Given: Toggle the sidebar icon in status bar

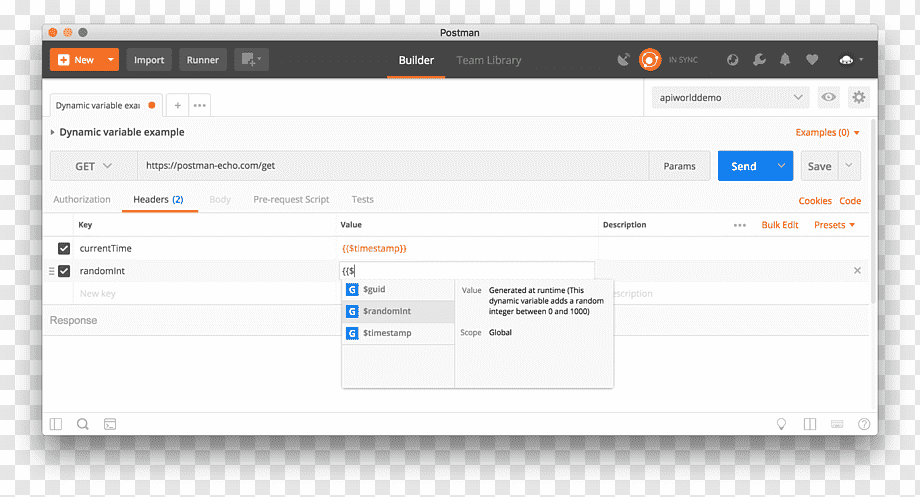Looking at the screenshot, I should pyautogui.click(x=56, y=424).
